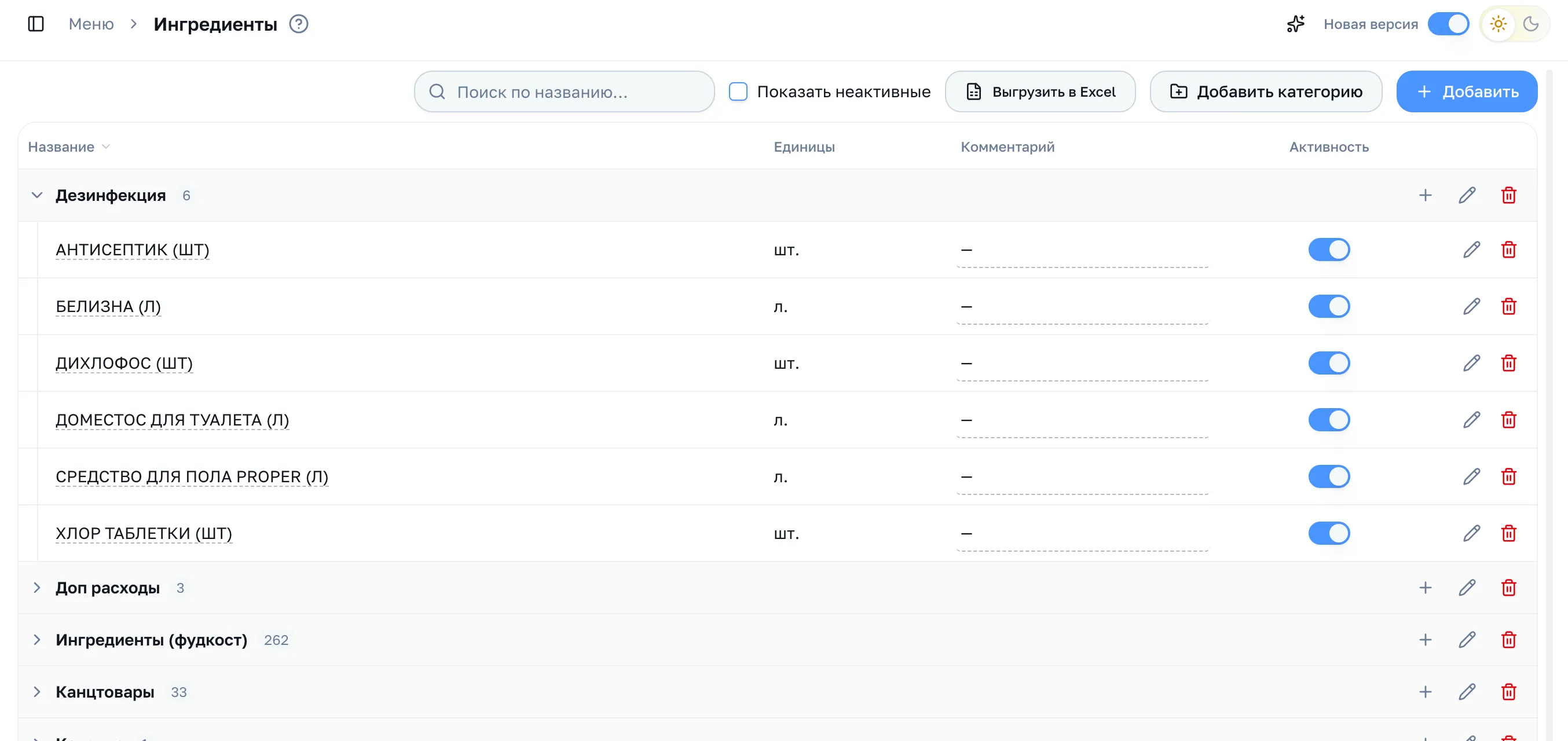
Task: Sort by Название column header
Action: pos(69,146)
